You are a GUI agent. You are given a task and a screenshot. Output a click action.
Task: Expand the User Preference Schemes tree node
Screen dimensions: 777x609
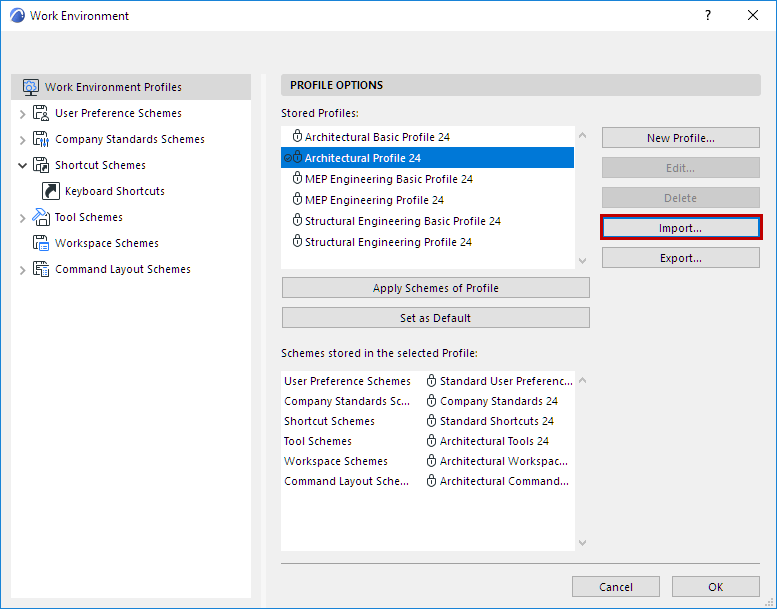click(x=23, y=114)
